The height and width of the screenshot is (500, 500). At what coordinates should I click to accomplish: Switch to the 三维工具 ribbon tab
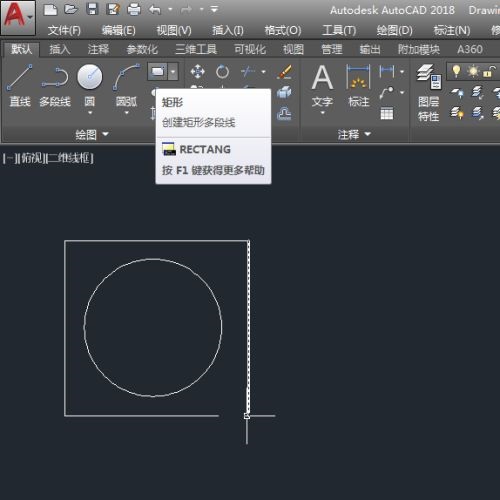tap(196, 49)
